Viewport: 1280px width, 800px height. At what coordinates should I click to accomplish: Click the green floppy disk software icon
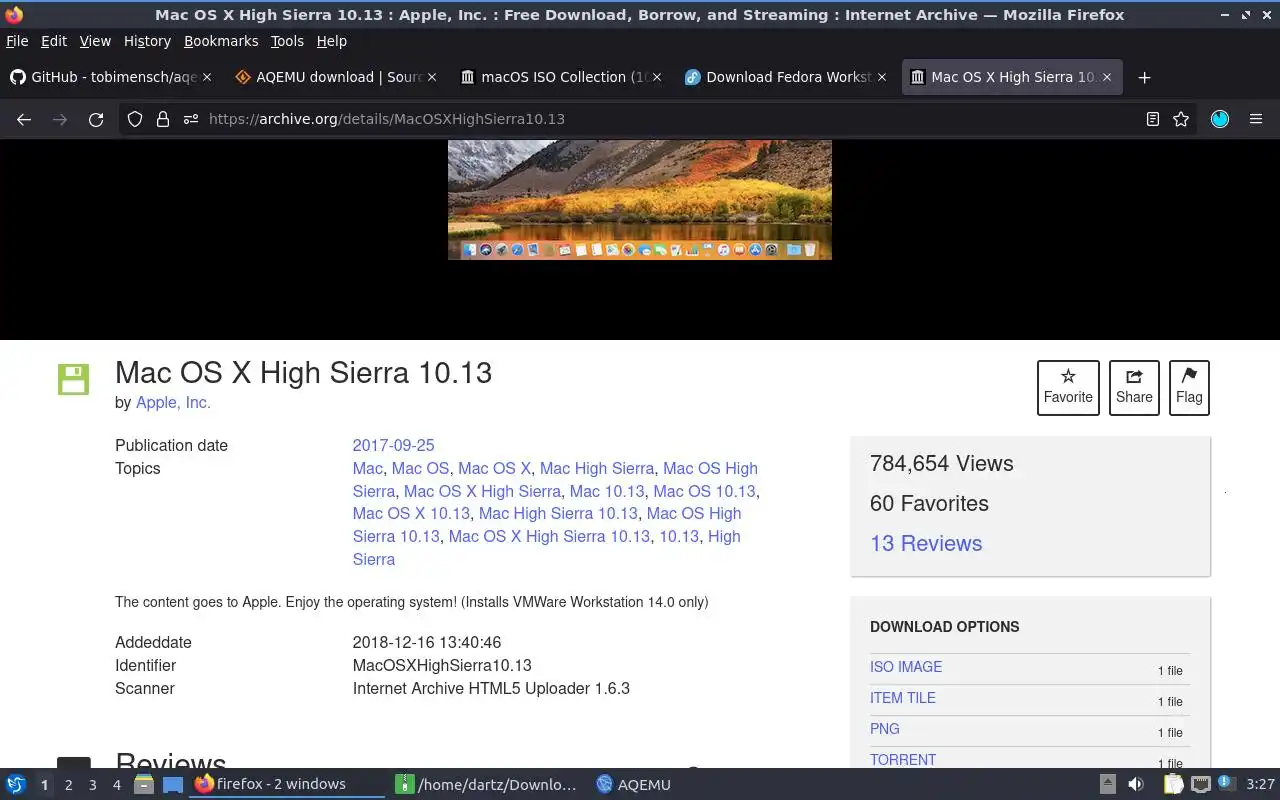coord(73,380)
